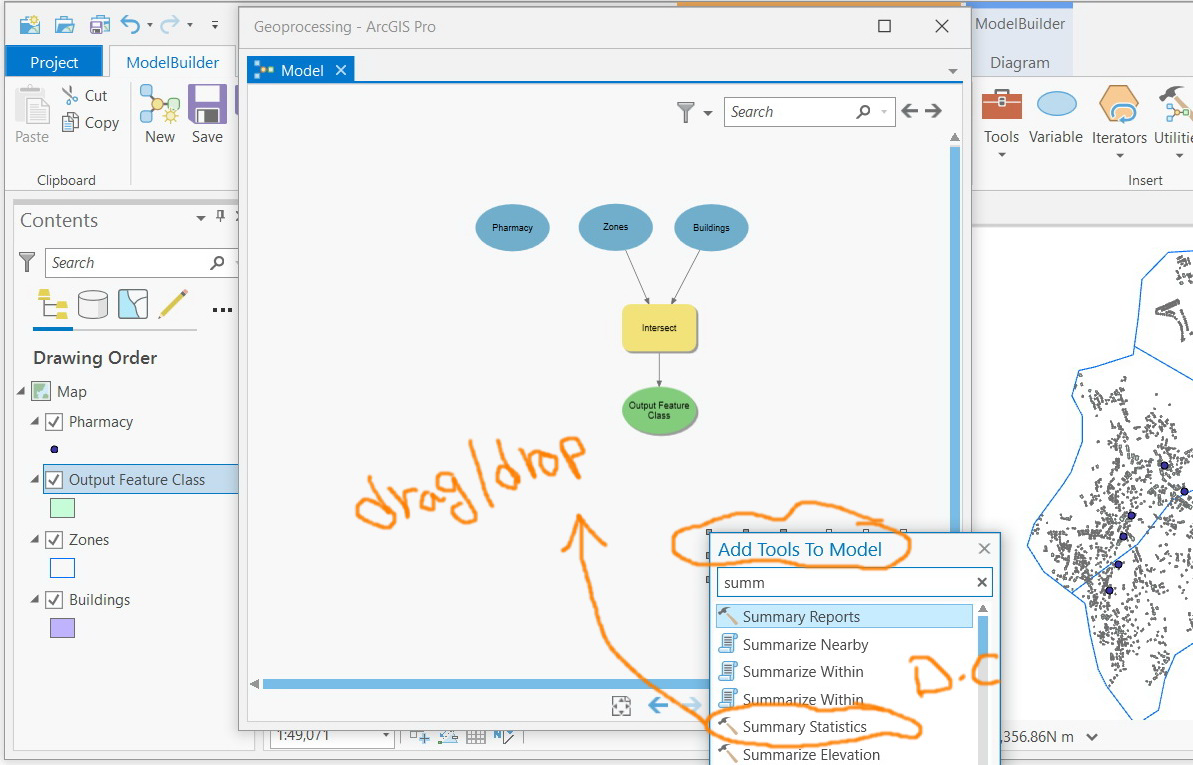Click magnifier in Geoprocessing search box

pyautogui.click(x=863, y=112)
